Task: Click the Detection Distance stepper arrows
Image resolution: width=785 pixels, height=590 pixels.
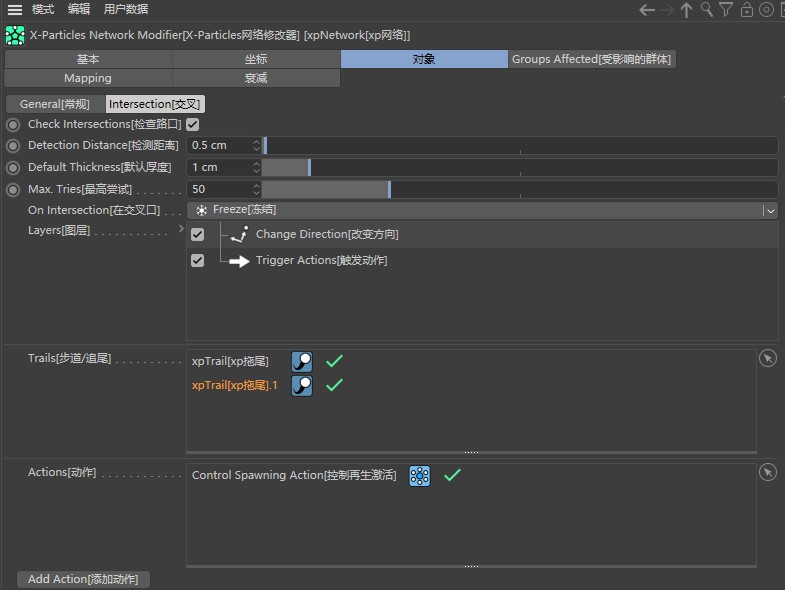Action: point(256,146)
